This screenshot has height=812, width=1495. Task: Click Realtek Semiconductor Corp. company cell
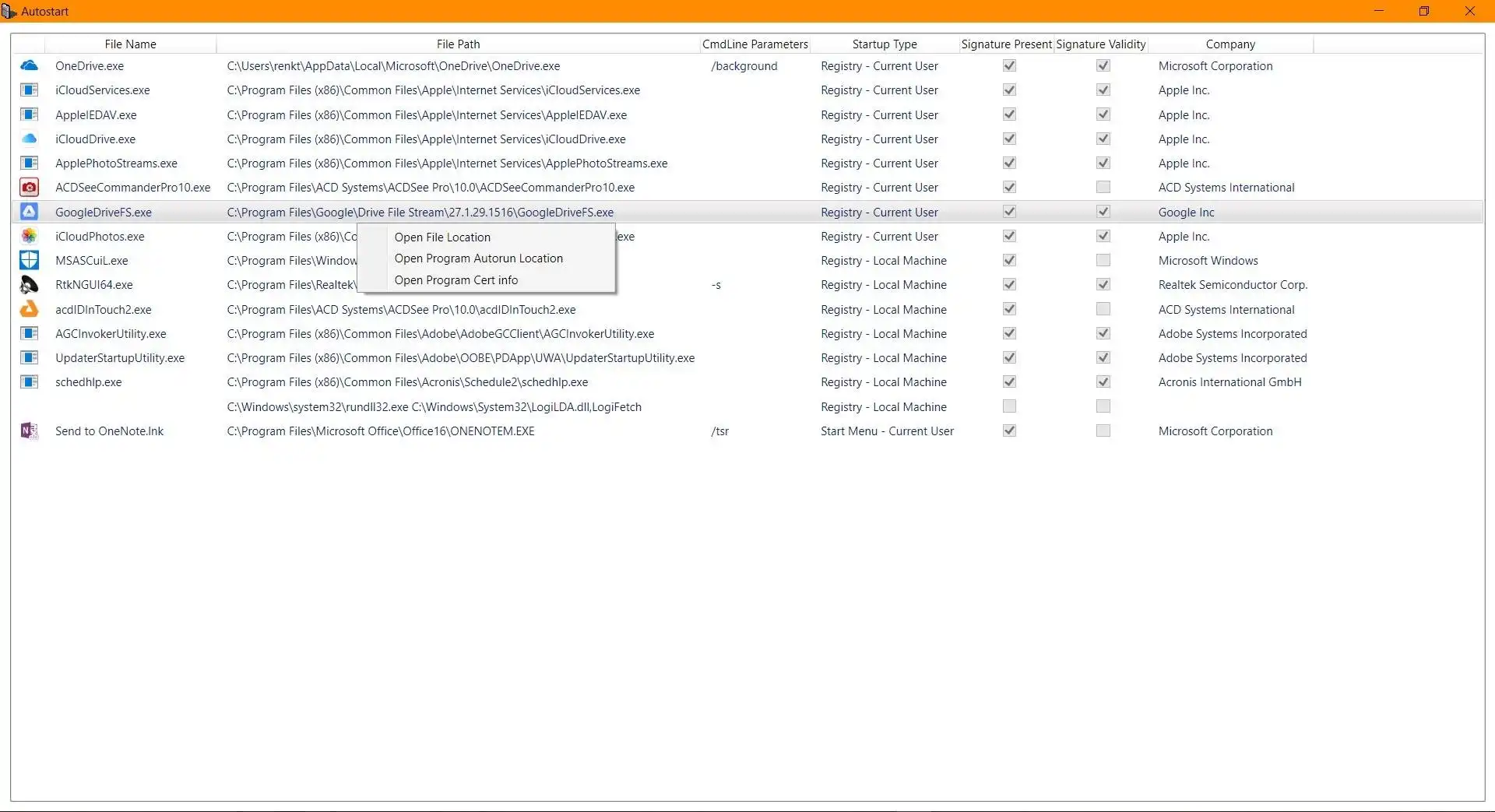pos(1233,285)
